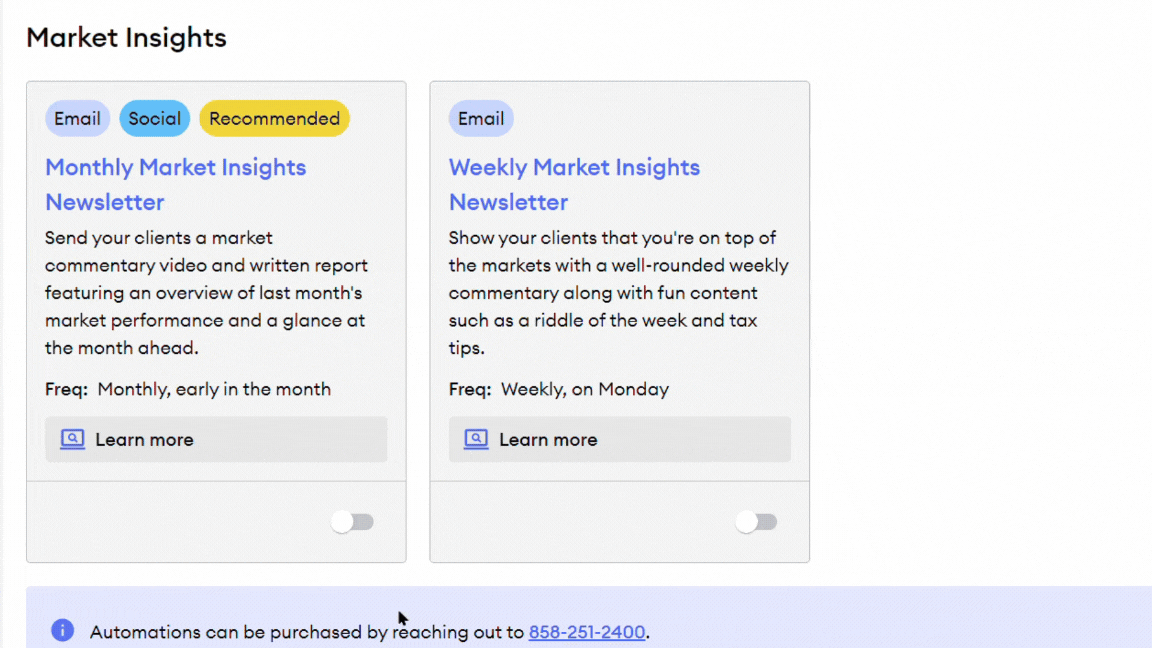This screenshot has height=648, width=1152.
Task: Select the Social tag on the Monthly card
Action: [154, 118]
